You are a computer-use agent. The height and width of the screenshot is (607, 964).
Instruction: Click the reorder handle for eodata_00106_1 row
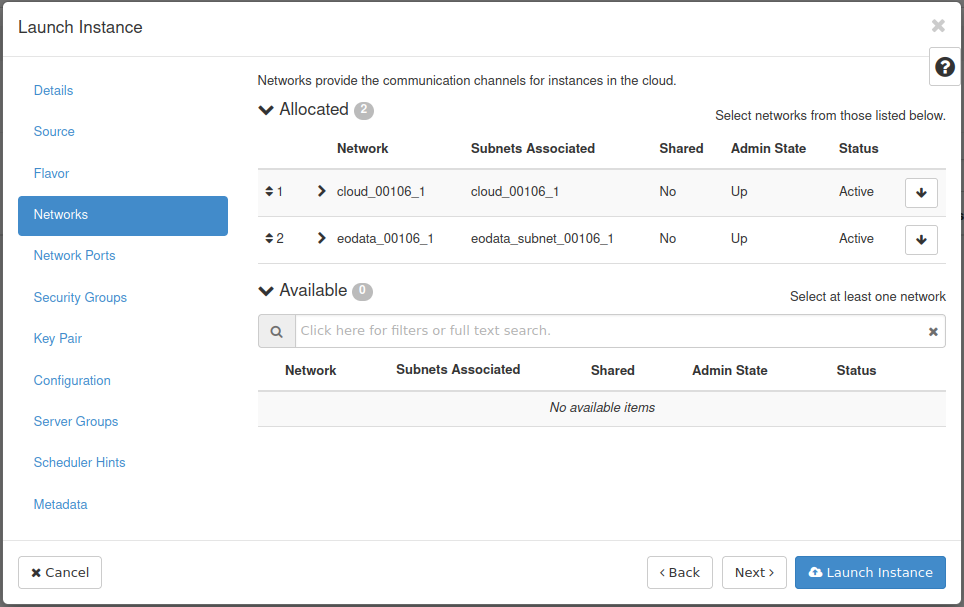269,238
